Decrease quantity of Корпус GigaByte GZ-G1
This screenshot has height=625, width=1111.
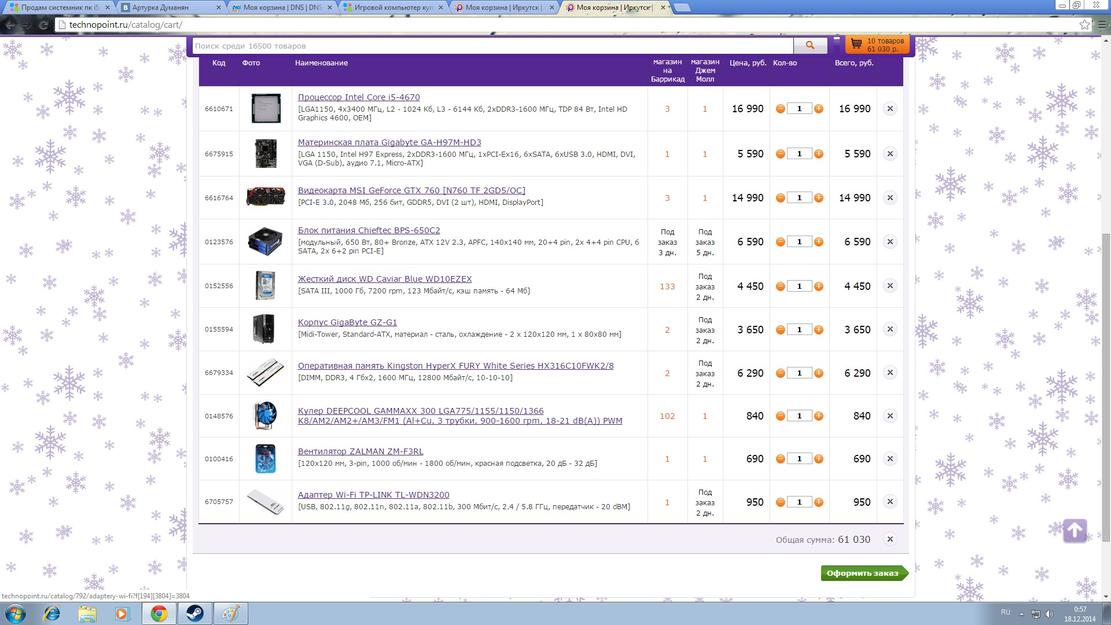(x=780, y=330)
